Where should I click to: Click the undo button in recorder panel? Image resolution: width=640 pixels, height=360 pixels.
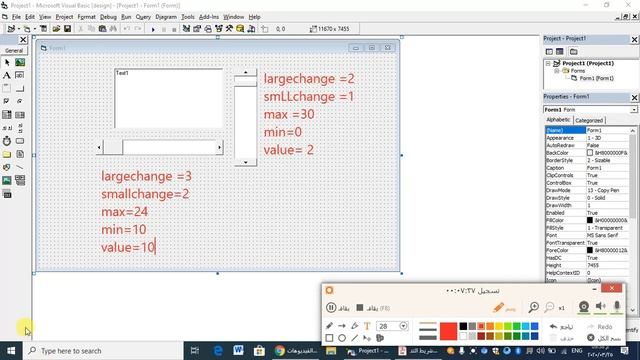[562, 327]
